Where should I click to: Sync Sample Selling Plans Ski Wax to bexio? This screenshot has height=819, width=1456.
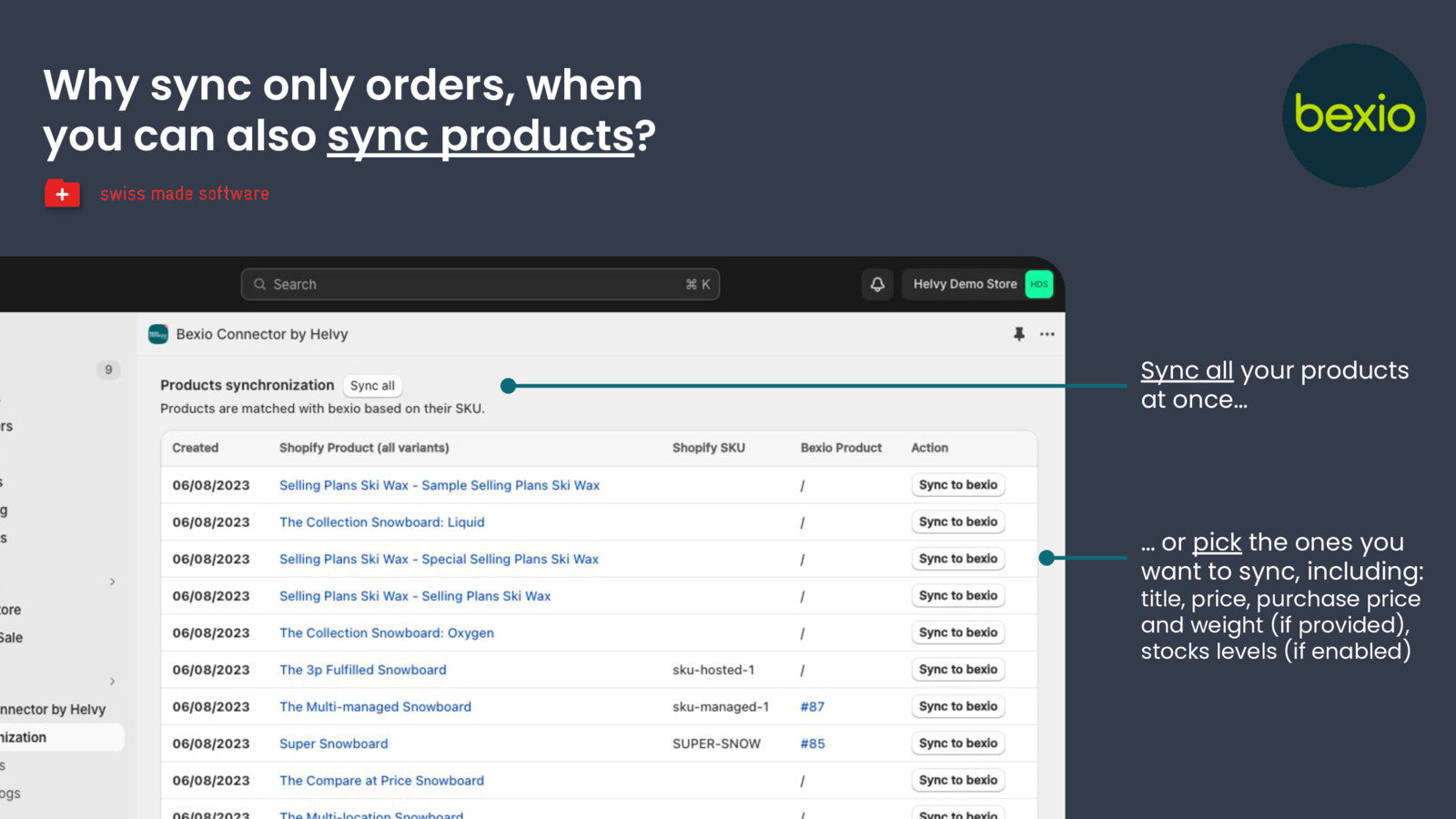point(958,485)
